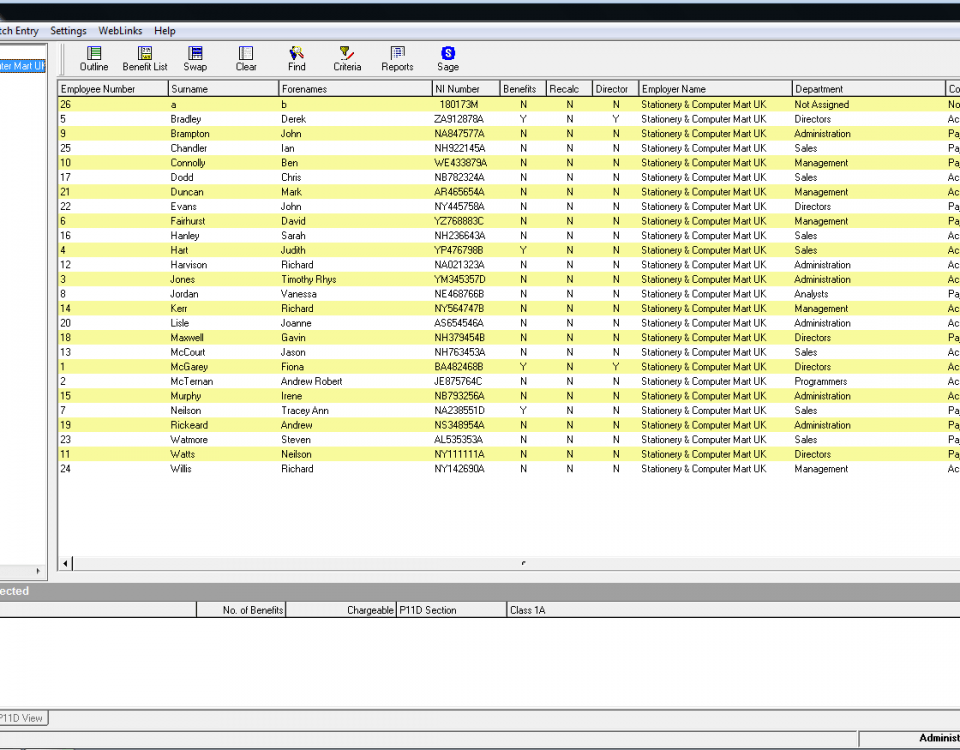Sort by Surname column header
This screenshot has width=960, height=750.
click(x=223, y=89)
